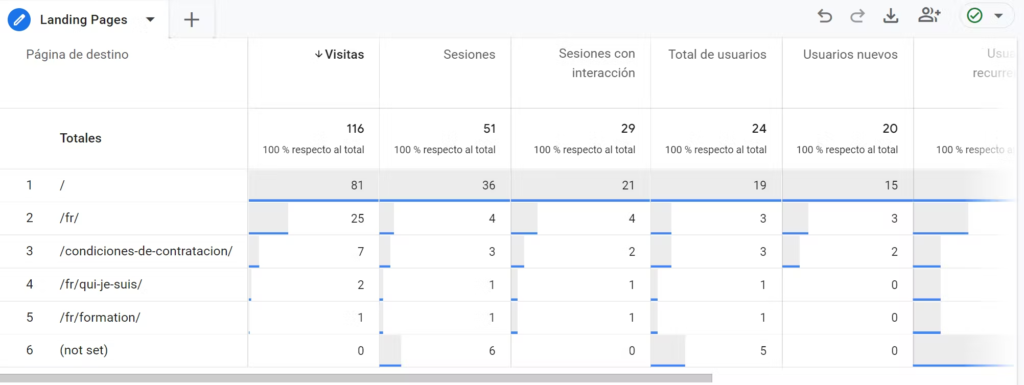The height and width of the screenshot is (385, 1024).
Task: Click the horizontal scrollbar under the table
Action: (356, 378)
